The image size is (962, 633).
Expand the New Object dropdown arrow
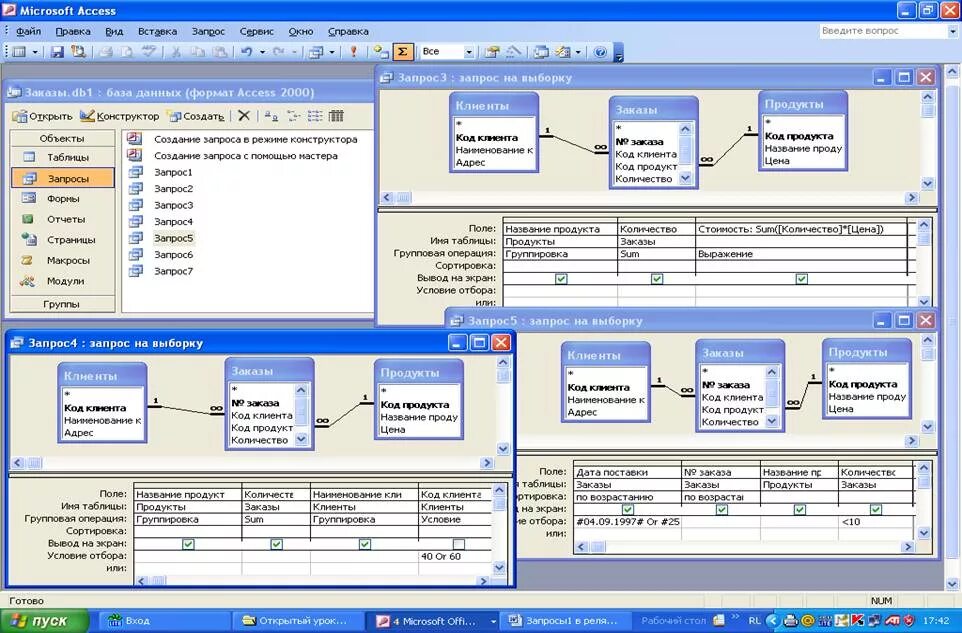tap(578, 52)
